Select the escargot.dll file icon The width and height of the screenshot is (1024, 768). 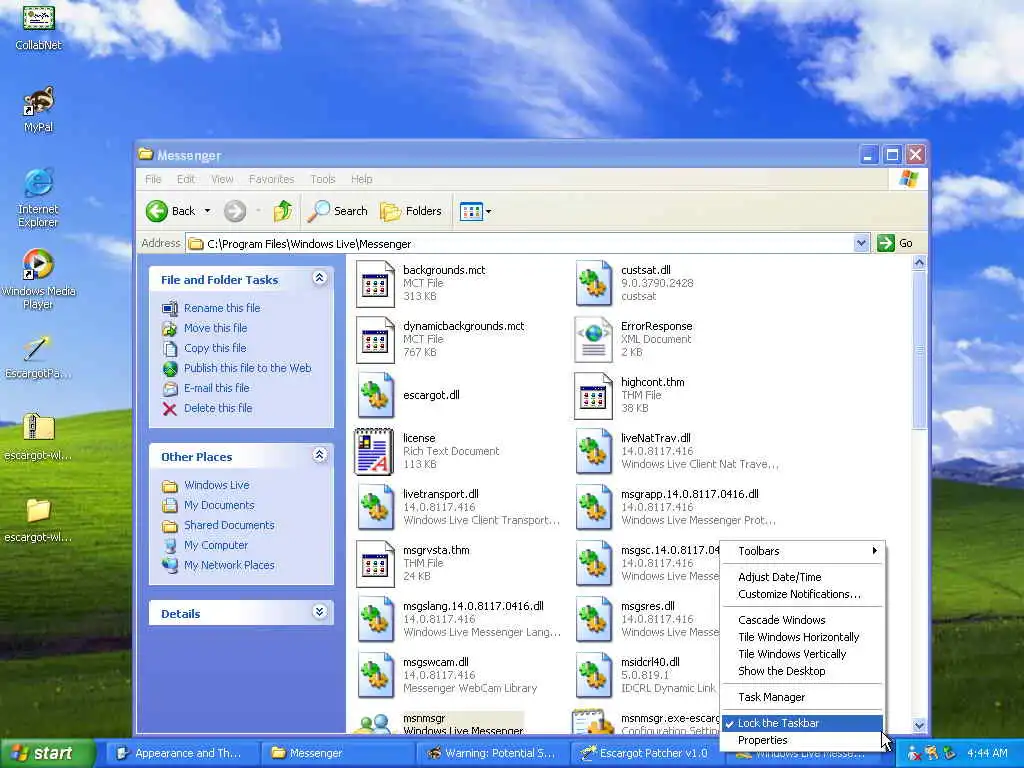(375, 395)
